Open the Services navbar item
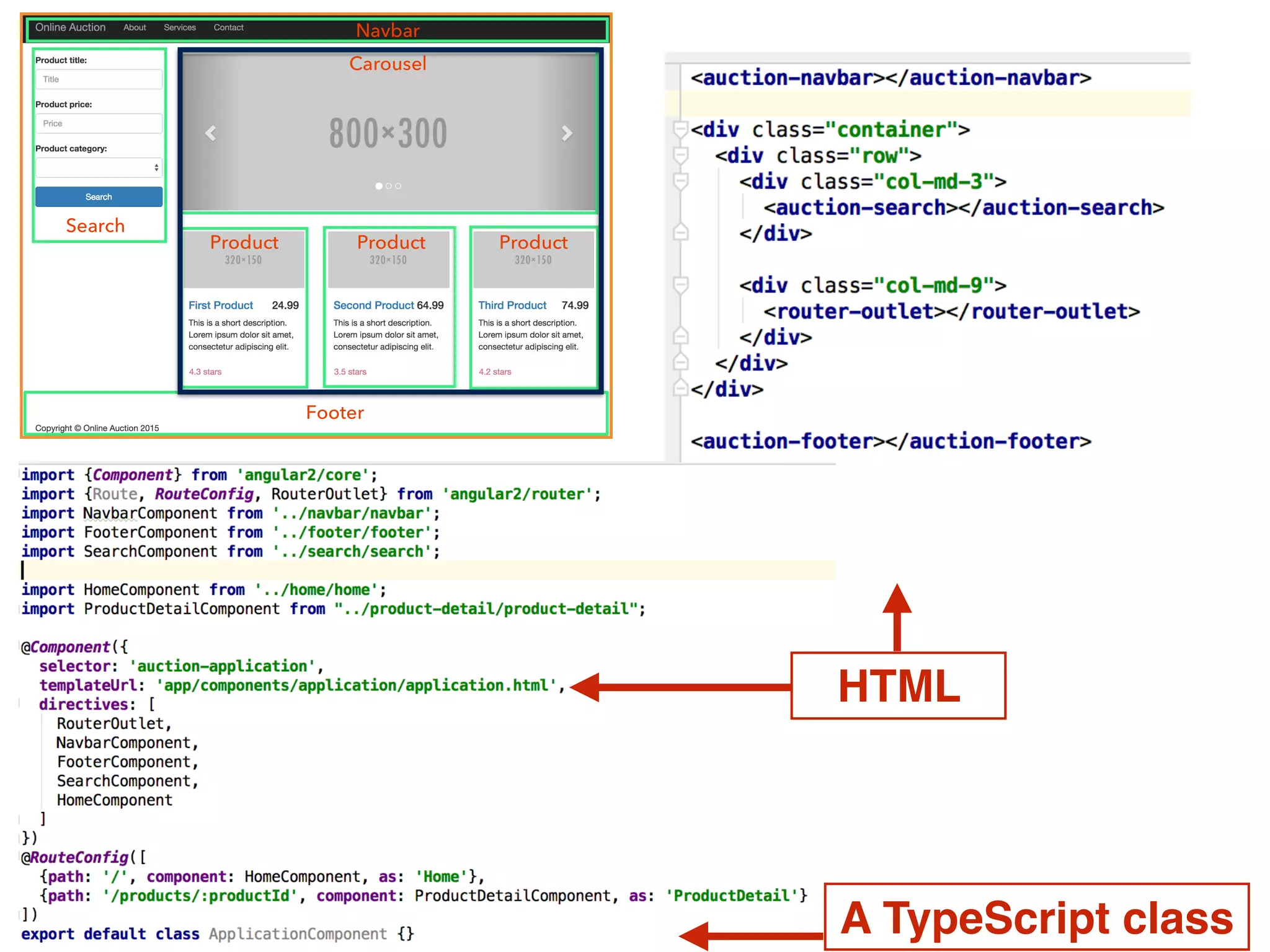Viewport: 1270px width, 952px height. [x=180, y=27]
